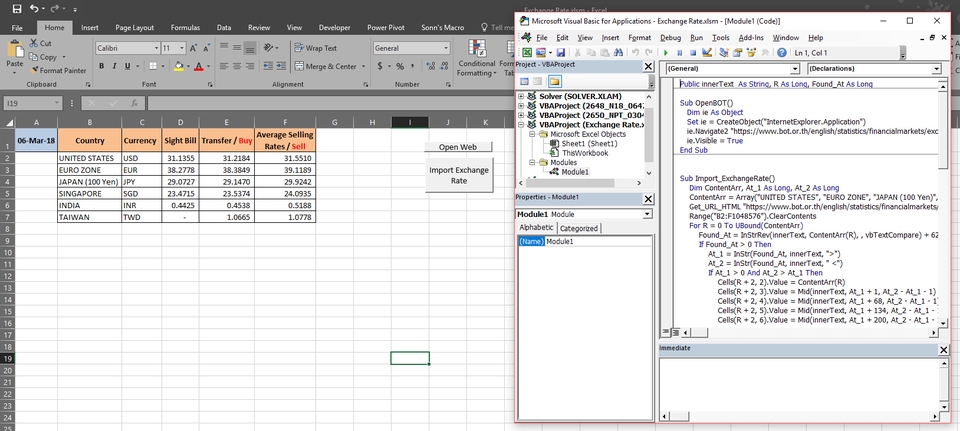Click the Find binoculars icon in VBA toolbar

pyautogui.click(x=618, y=53)
